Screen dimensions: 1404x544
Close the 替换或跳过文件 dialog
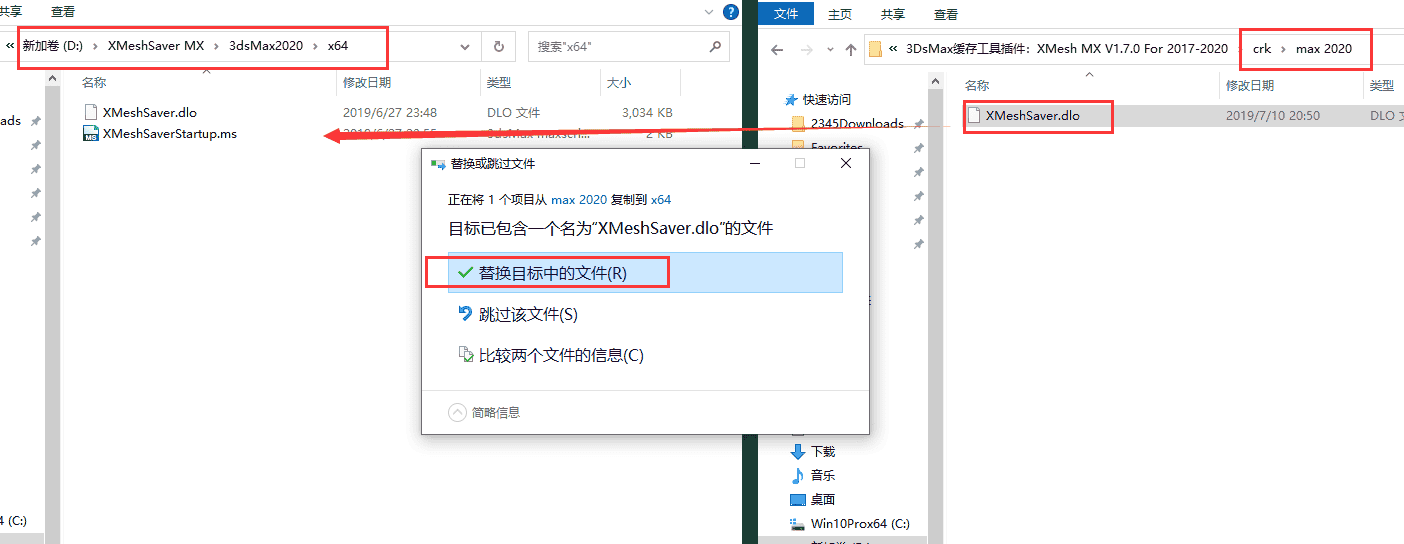pos(846,163)
